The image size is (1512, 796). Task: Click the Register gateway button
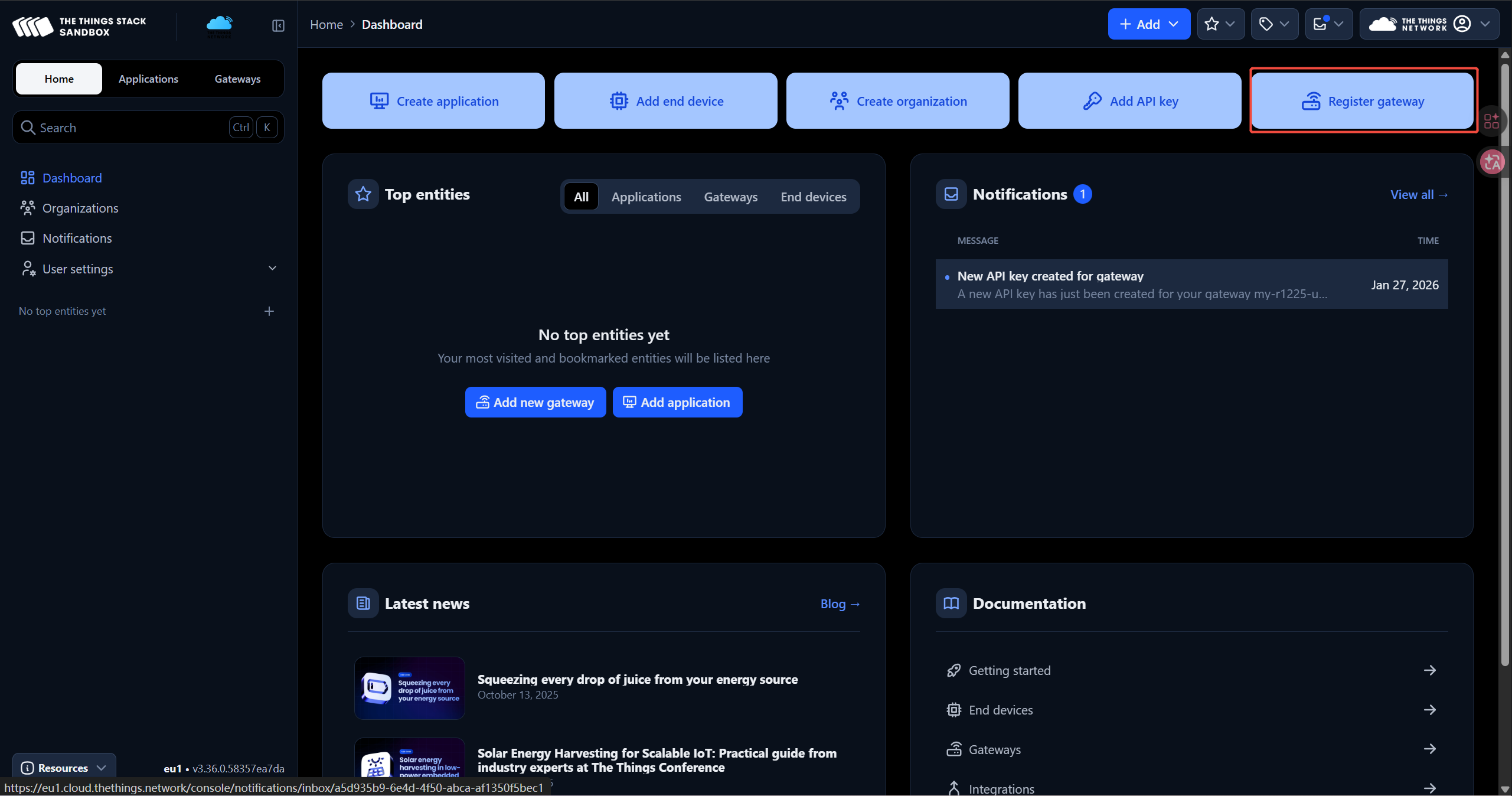point(1363,101)
